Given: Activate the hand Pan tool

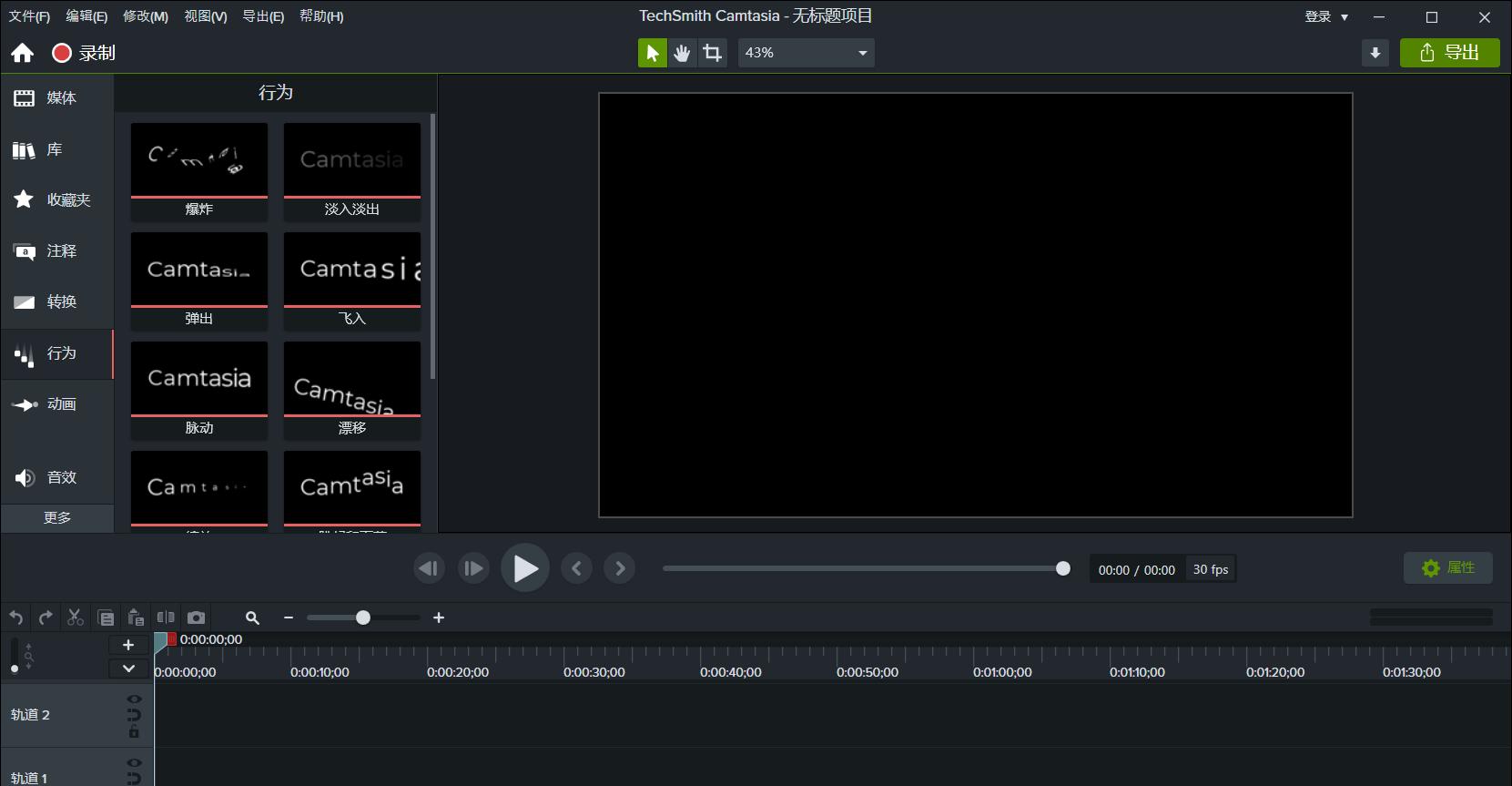Looking at the screenshot, I should click(682, 53).
